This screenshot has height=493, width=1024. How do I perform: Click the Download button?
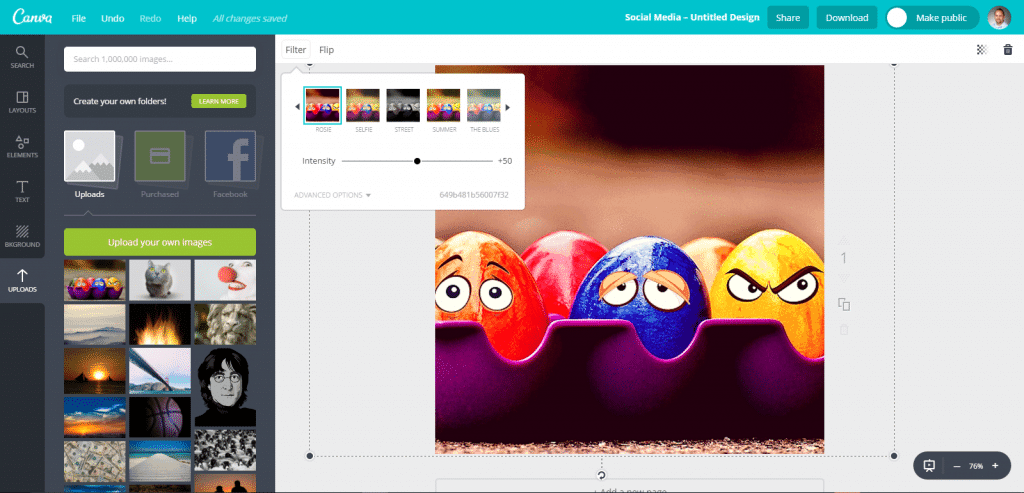846,18
